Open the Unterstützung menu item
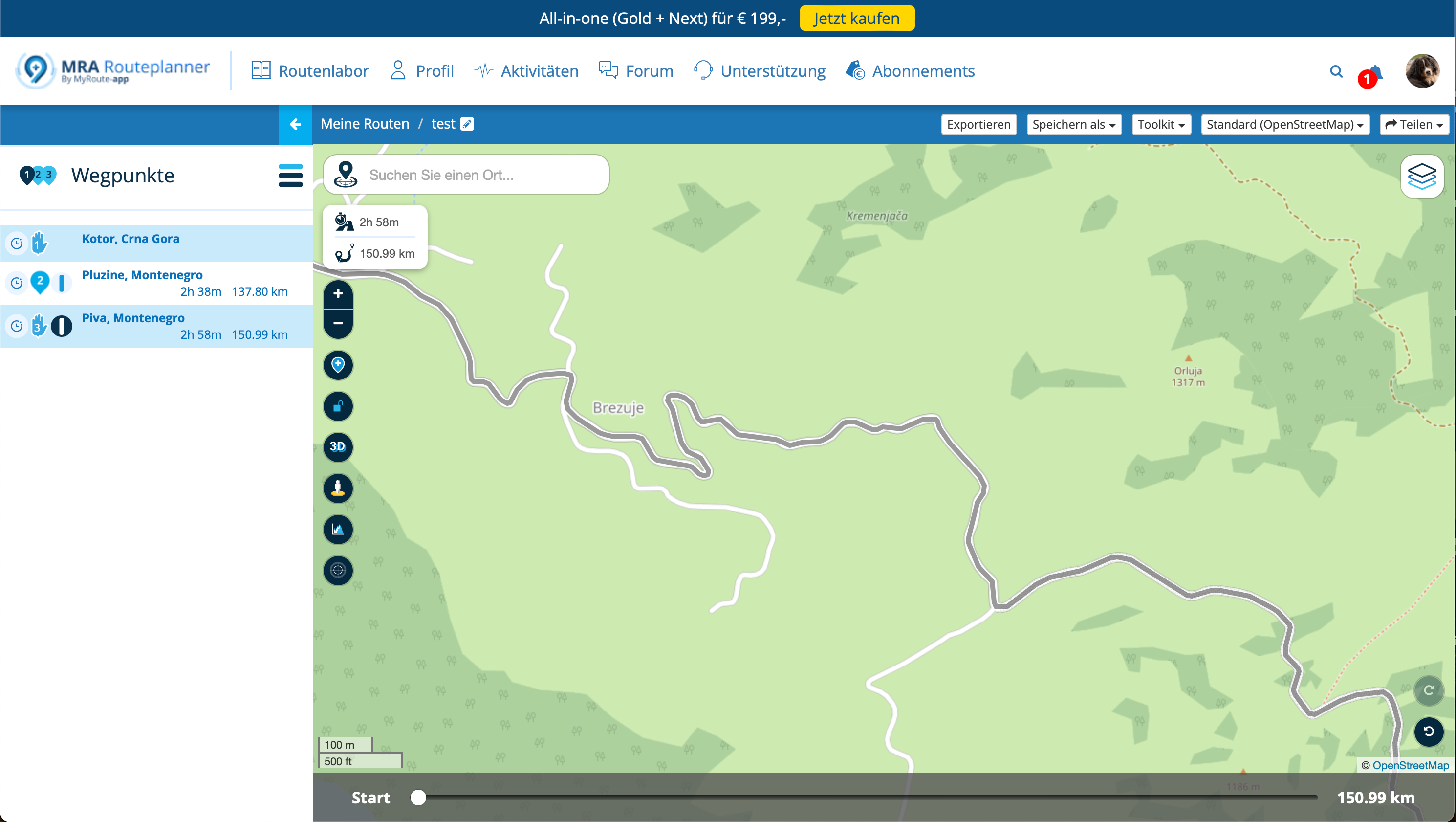The image size is (1456, 822). (x=760, y=71)
